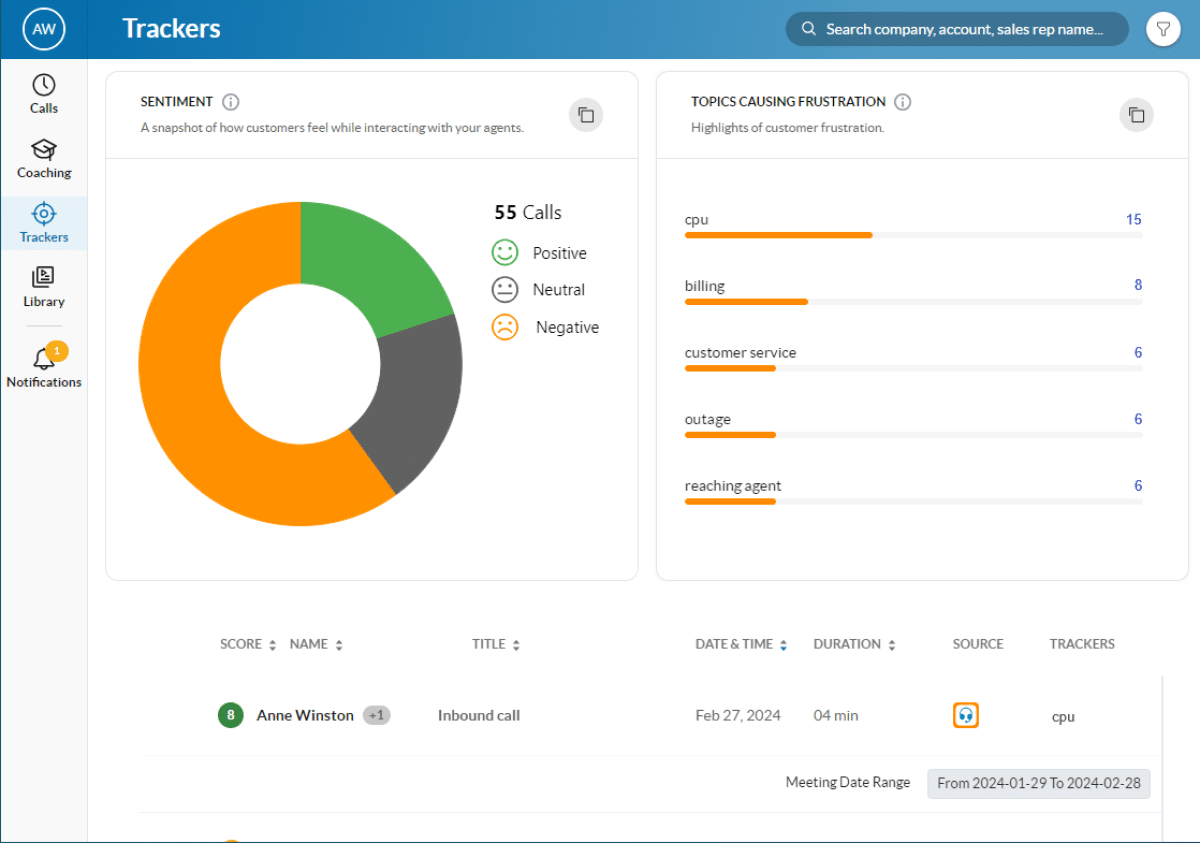Viewport: 1200px width, 843px height.
Task: Toggle the Neutral sentiment legend item
Action: pyautogui.click(x=539, y=290)
